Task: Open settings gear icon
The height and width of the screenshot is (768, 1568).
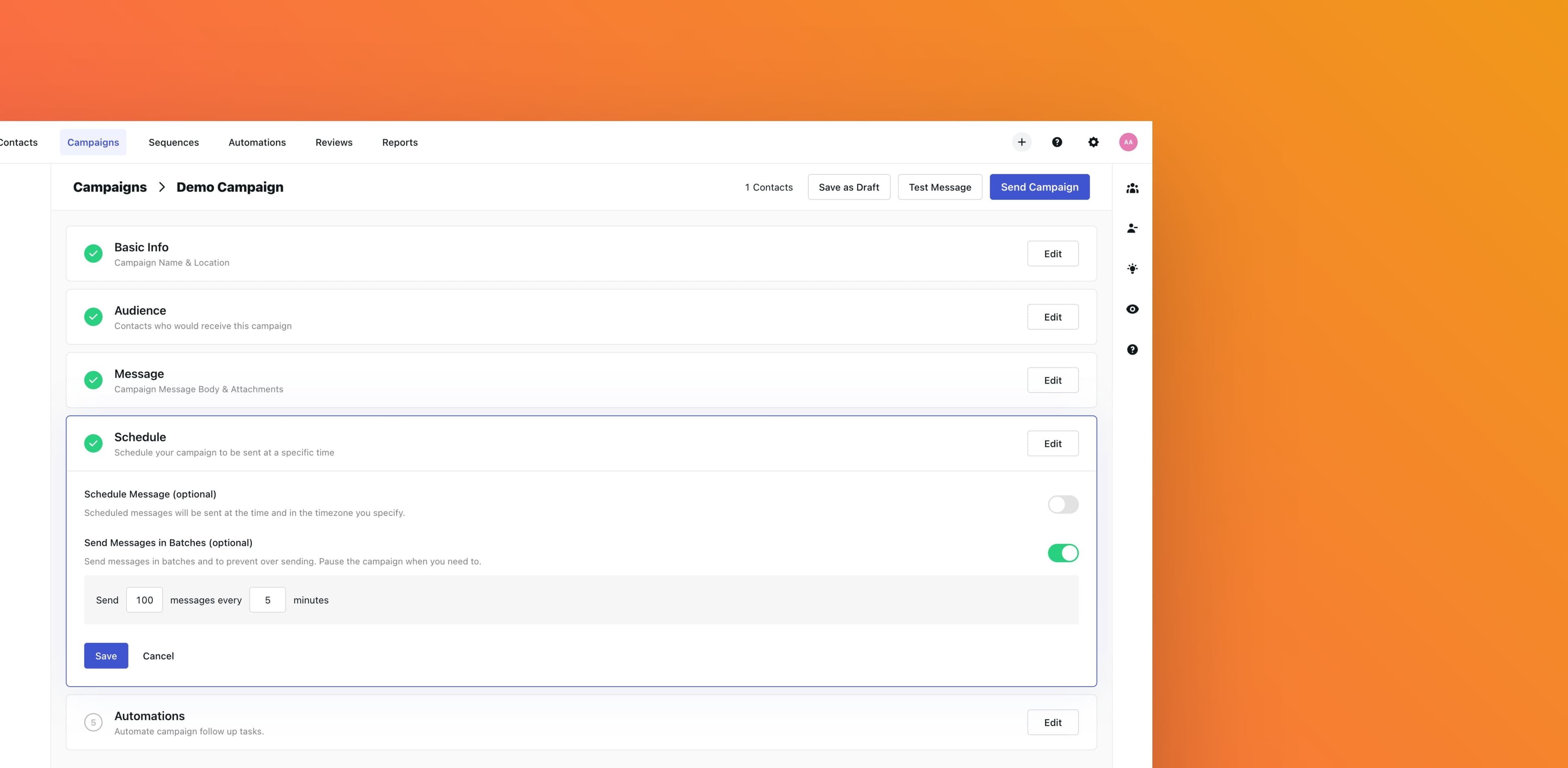Action: pyautogui.click(x=1093, y=142)
